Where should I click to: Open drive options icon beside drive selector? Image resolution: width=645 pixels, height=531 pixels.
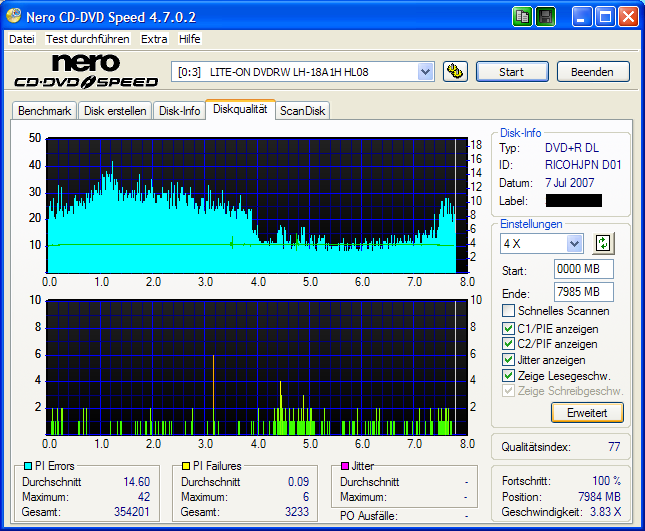coord(455,71)
